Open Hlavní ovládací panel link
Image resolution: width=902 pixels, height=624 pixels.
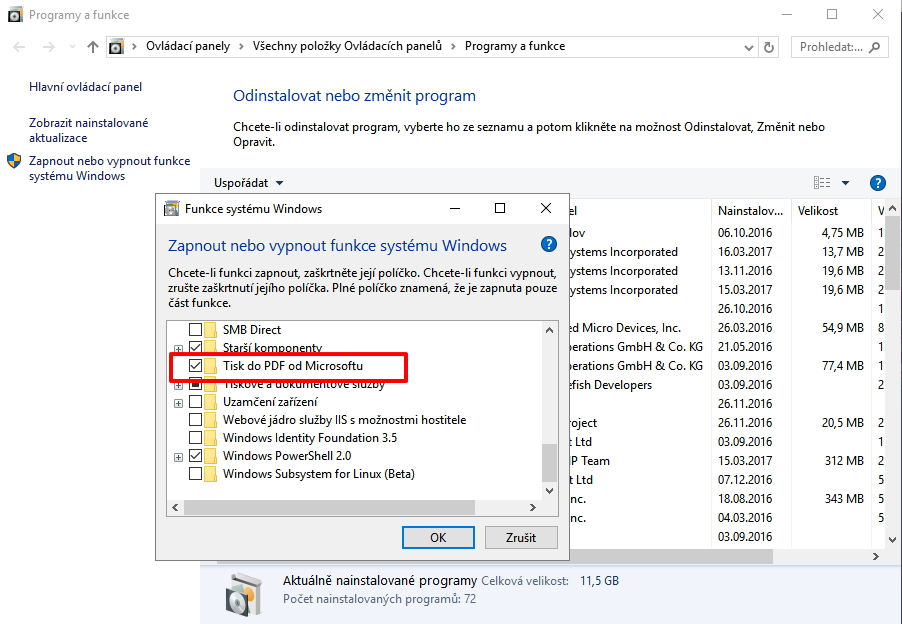pyautogui.click(x=85, y=87)
